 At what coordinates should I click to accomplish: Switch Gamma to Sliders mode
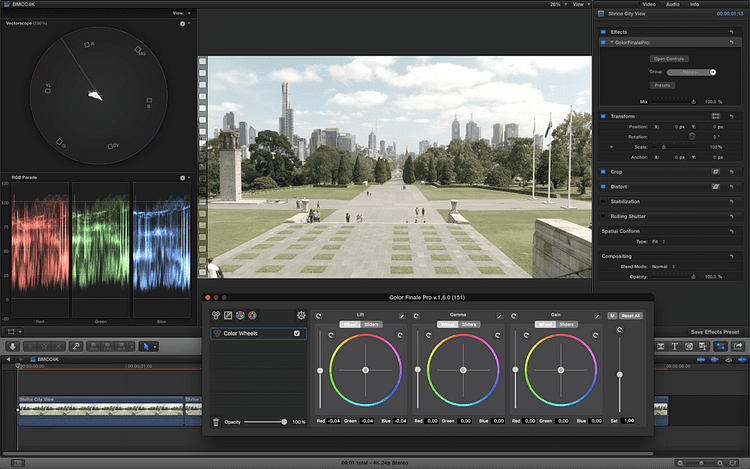[469, 324]
